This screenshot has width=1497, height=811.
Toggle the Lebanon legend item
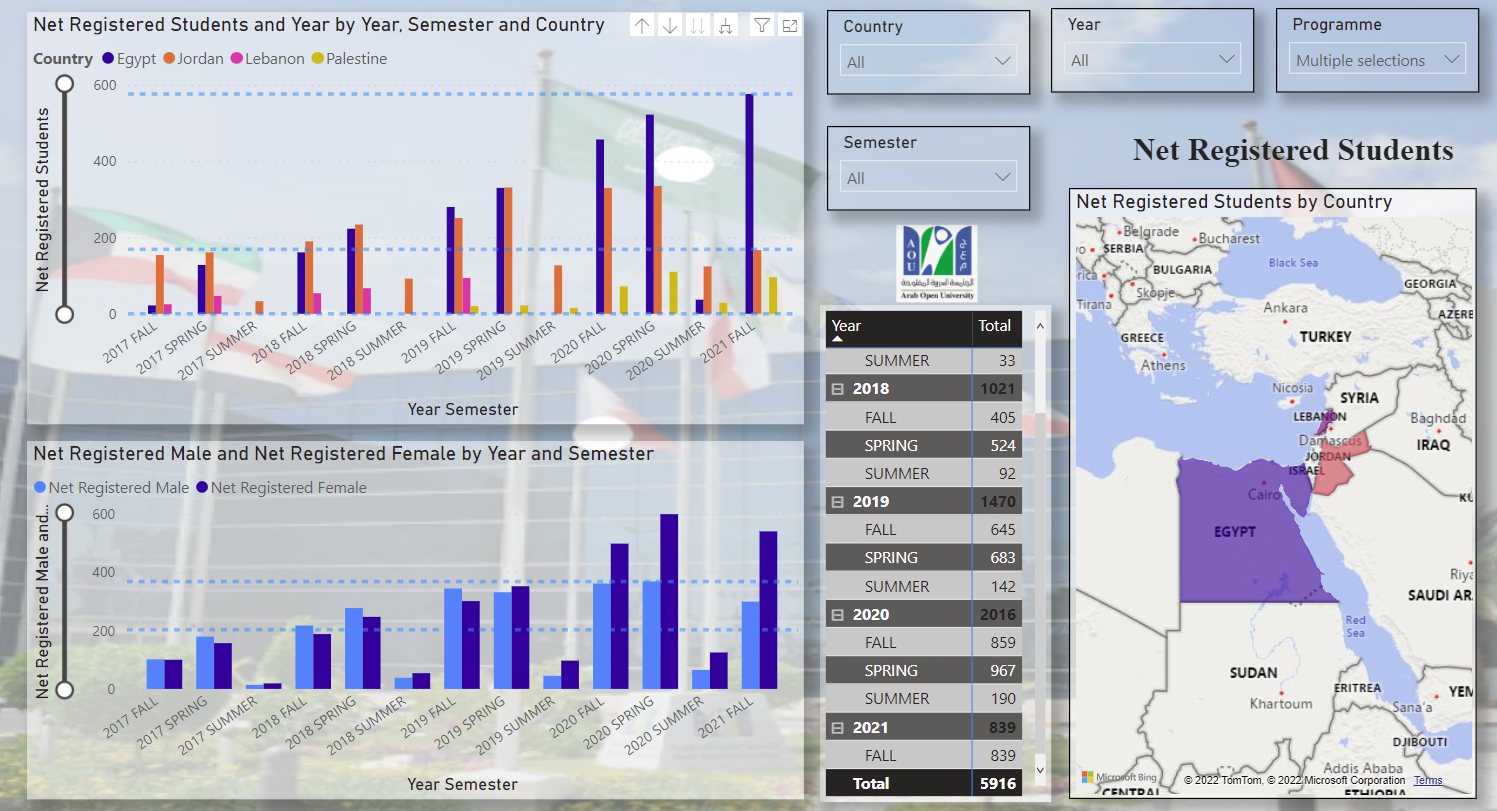click(267, 59)
